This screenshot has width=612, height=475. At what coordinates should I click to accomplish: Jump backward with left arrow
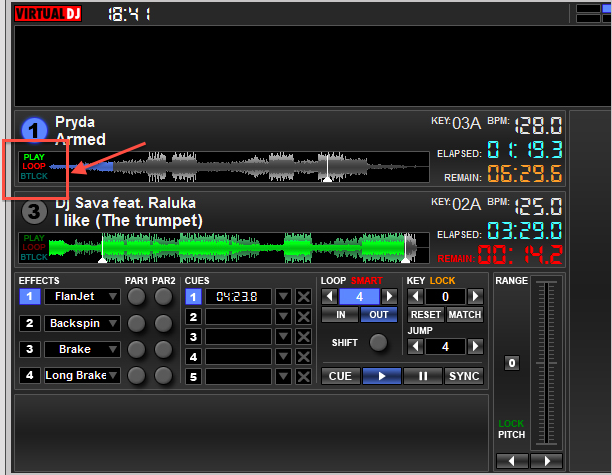coord(415,346)
